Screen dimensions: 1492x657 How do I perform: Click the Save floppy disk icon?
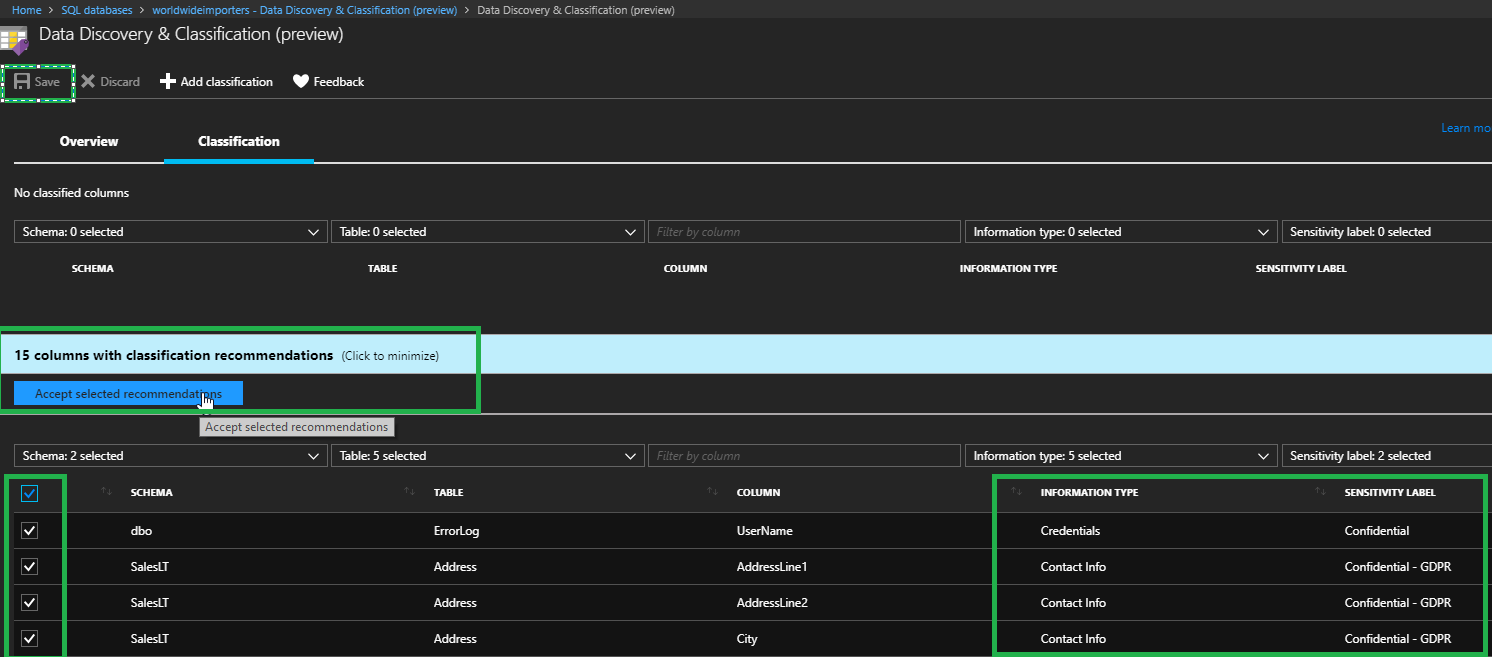(x=21, y=82)
